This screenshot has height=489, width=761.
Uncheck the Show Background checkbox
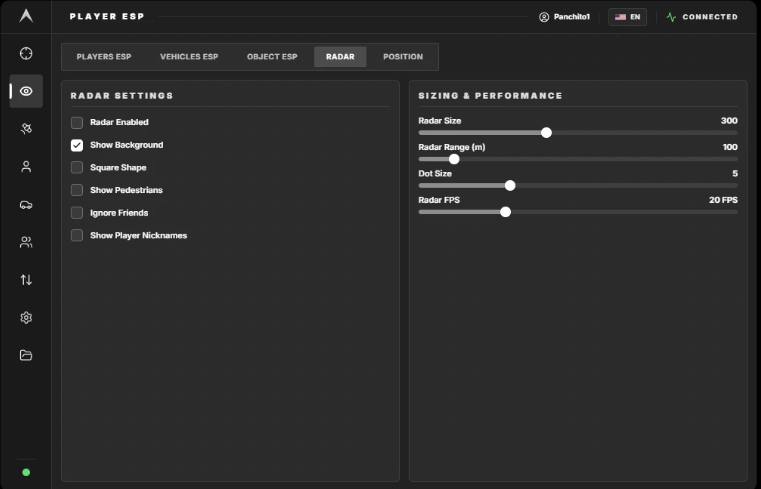point(77,145)
